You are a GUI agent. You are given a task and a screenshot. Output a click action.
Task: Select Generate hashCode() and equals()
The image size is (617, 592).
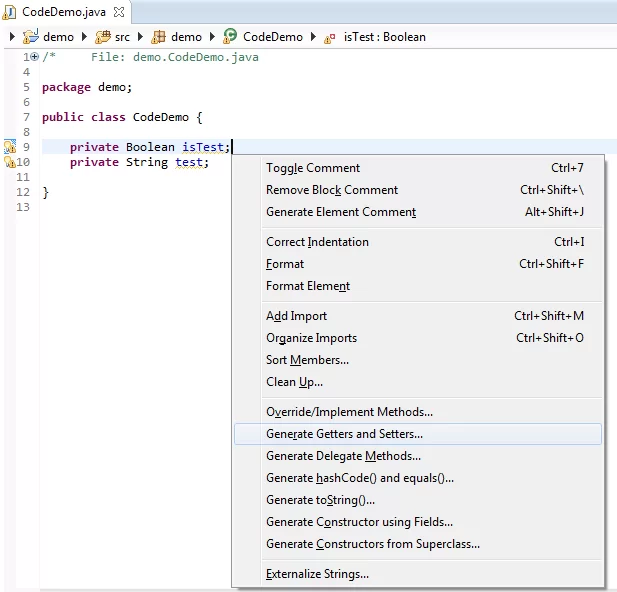pos(417,478)
